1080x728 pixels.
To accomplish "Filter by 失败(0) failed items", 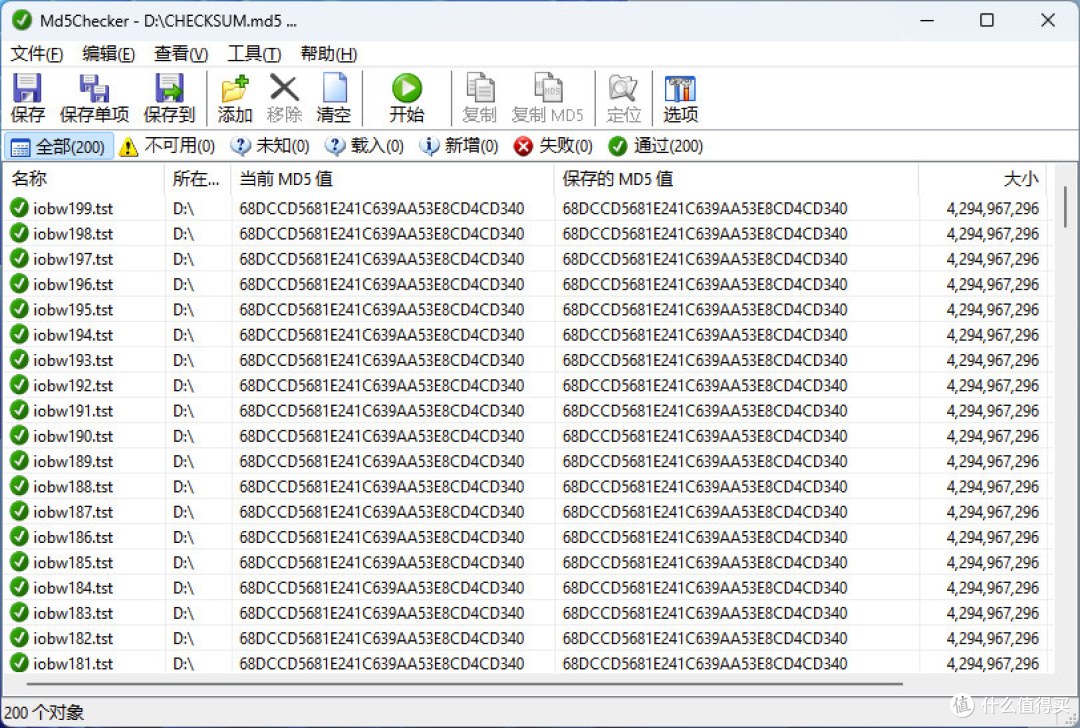I will coord(553,146).
